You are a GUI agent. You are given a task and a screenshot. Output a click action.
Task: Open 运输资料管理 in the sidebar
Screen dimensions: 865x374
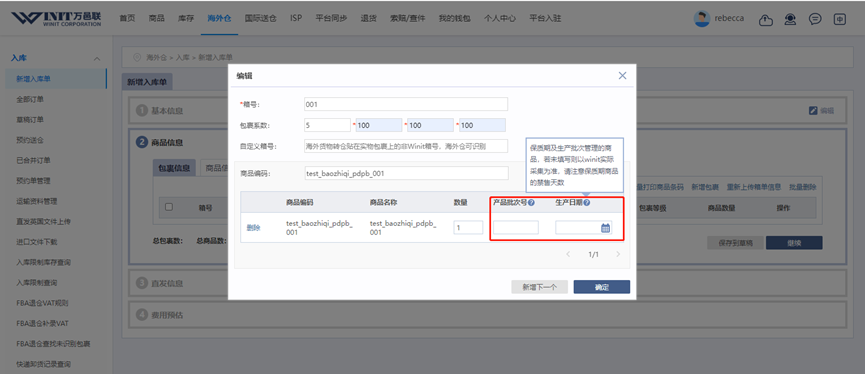coord(37,201)
